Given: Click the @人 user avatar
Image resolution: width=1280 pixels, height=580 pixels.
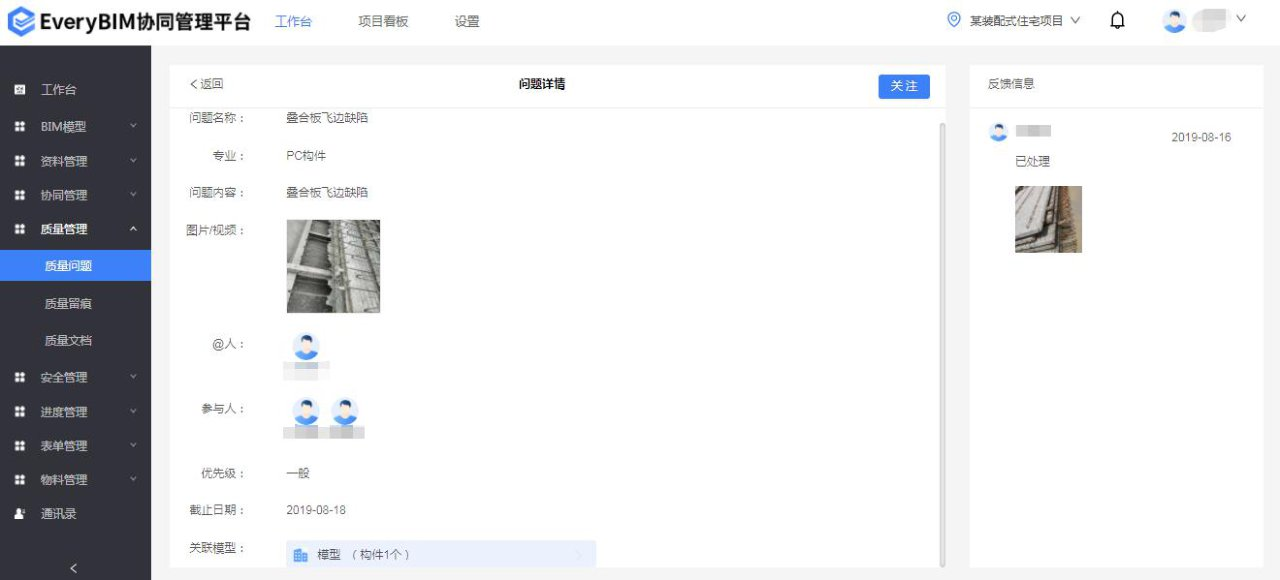Looking at the screenshot, I should point(306,346).
